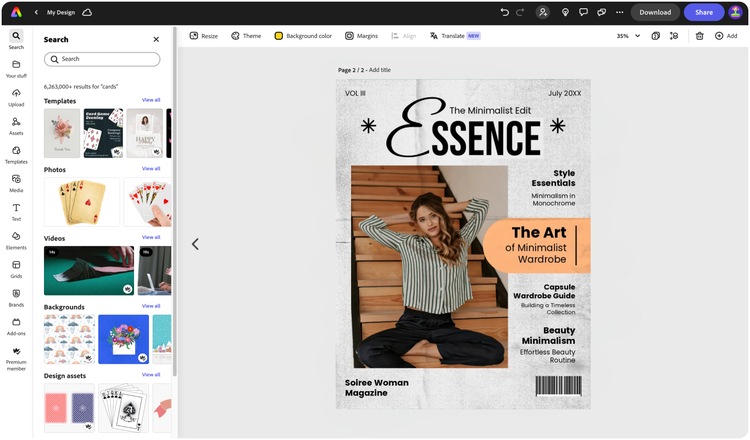Open the lightbulb tips icon
Image resolution: width=750 pixels, height=440 pixels.
(x=565, y=12)
